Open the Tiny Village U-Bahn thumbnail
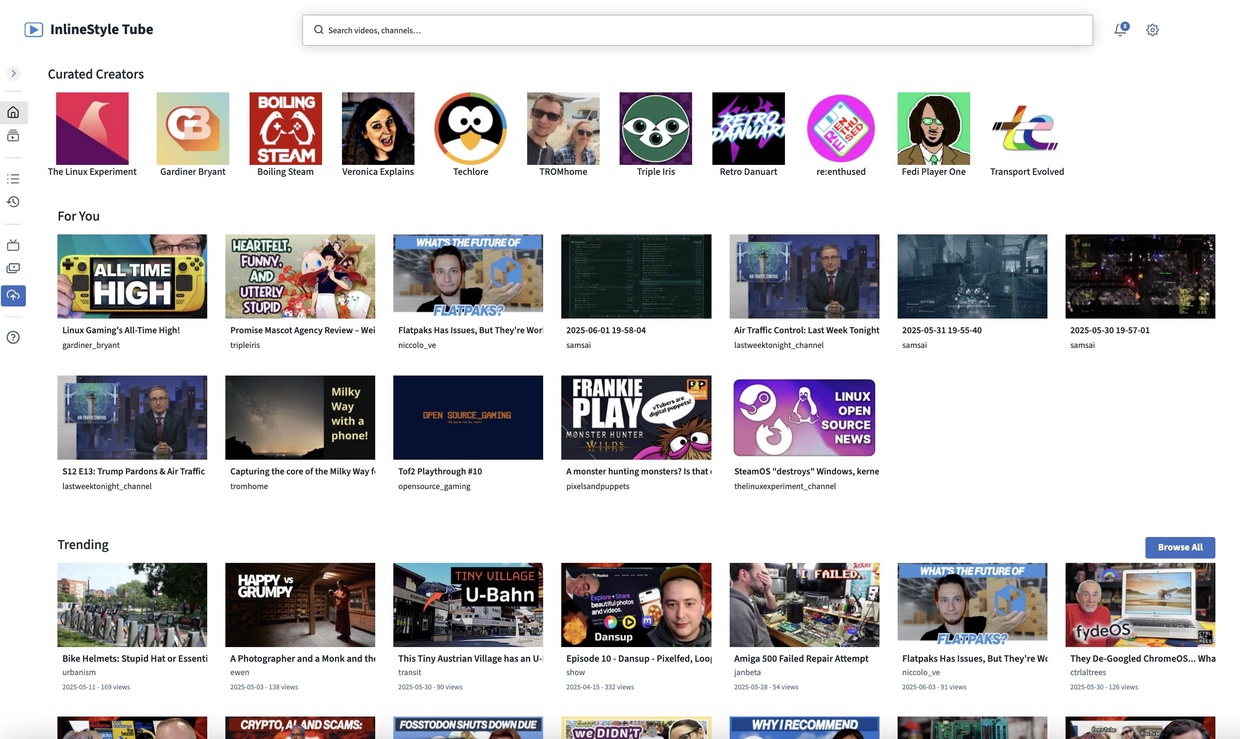Viewport: 1240px width, 739px height. (468, 605)
